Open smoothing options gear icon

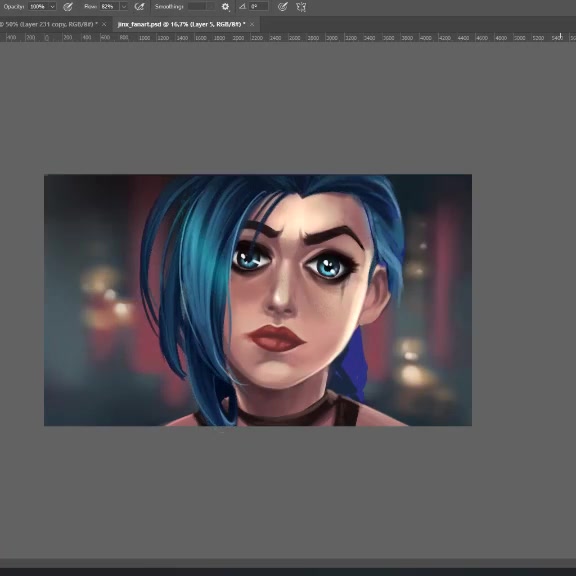(225, 7)
